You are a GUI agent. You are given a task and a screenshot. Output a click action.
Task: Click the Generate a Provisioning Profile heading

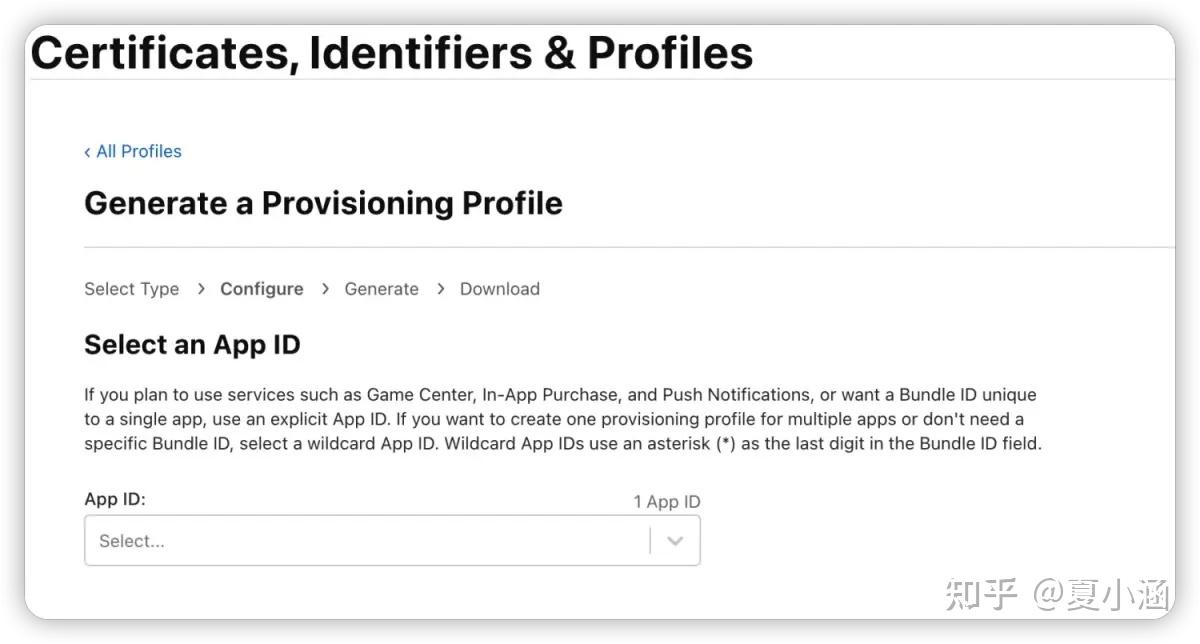[323, 203]
